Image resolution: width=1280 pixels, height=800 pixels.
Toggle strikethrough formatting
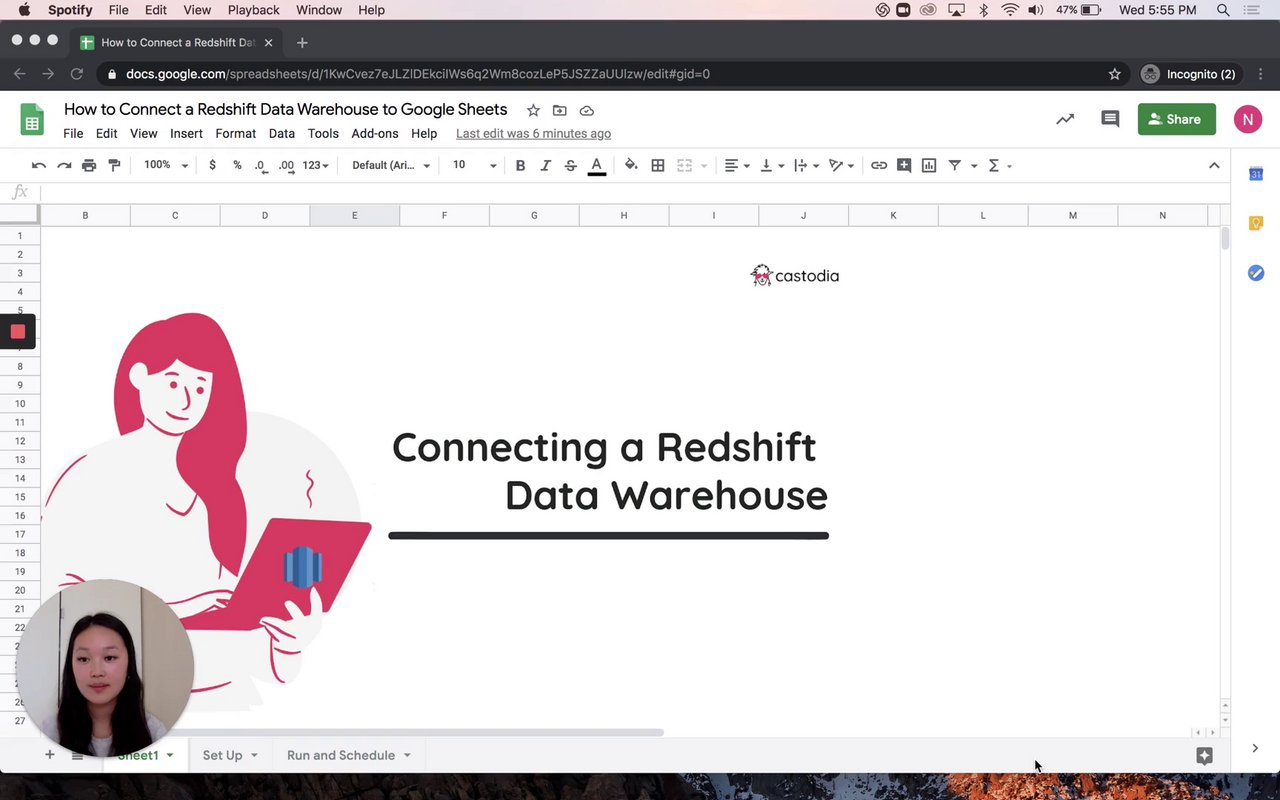point(570,165)
